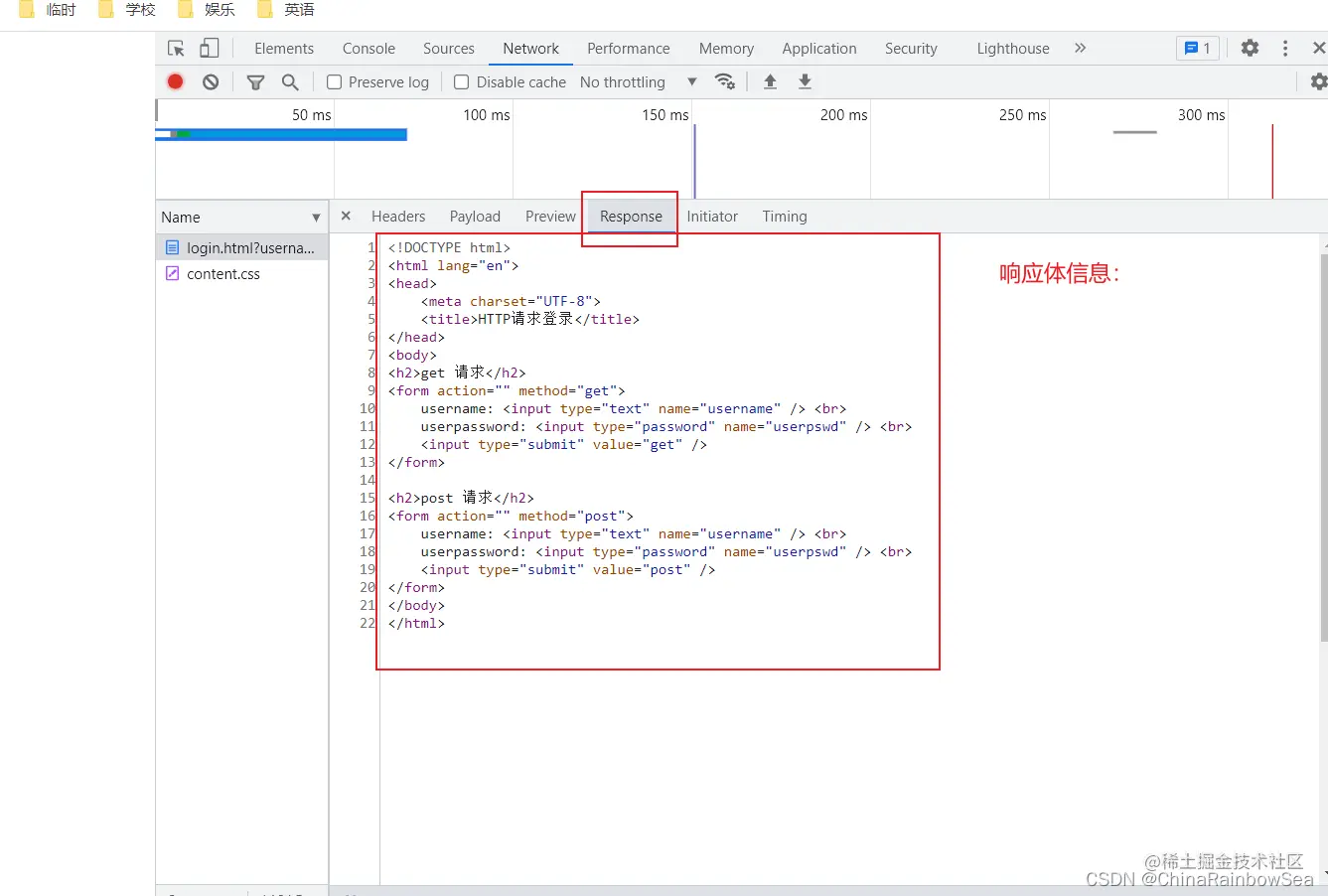This screenshot has width=1328, height=896.
Task: Click the 150 ms timeline label
Action: (x=665, y=115)
